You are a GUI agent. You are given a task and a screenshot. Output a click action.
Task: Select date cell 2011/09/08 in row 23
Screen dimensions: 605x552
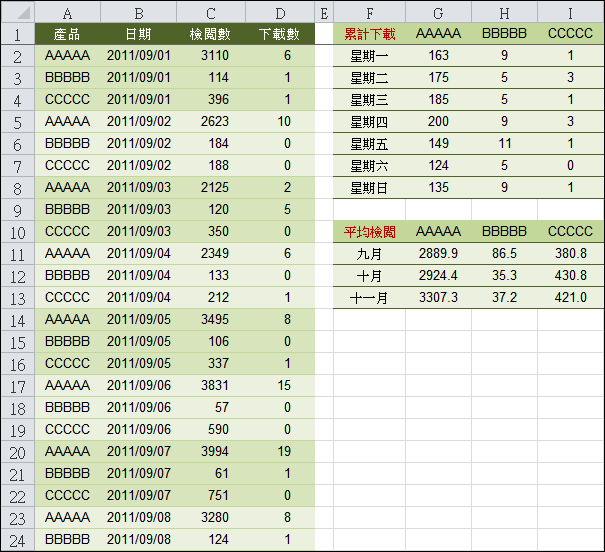pos(139,517)
